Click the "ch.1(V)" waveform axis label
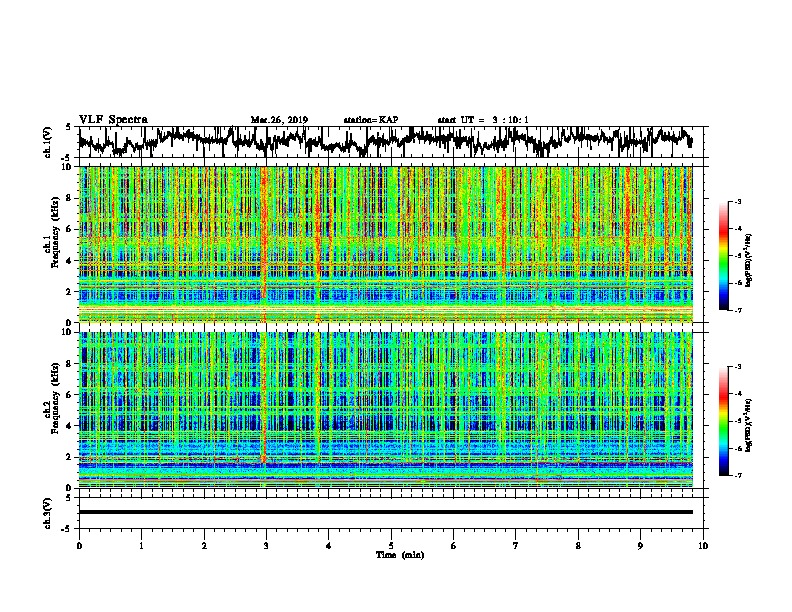The width and height of the screenshot is (792, 612). click(x=48, y=142)
